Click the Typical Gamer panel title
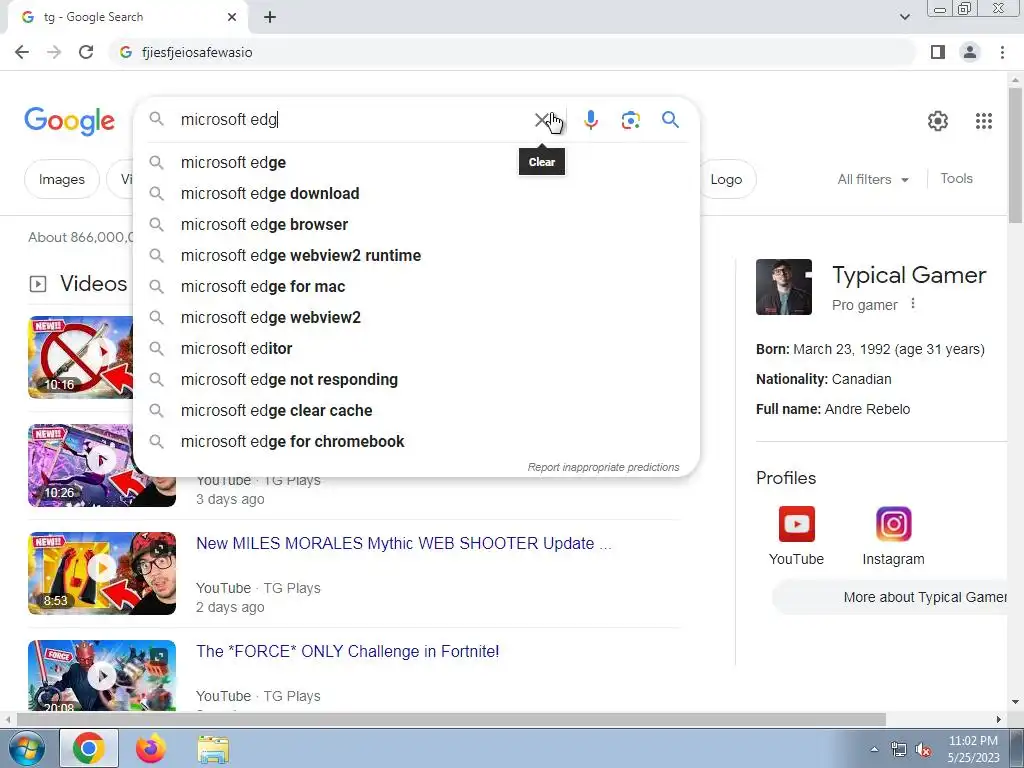Image resolution: width=1024 pixels, height=768 pixels. click(908, 275)
